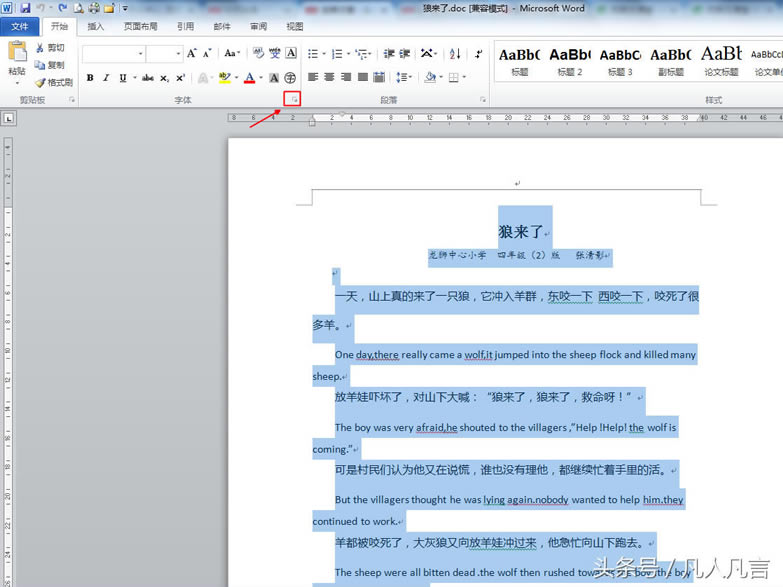Click the document title 狼来了

pyautogui.click(x=520, y=232)
